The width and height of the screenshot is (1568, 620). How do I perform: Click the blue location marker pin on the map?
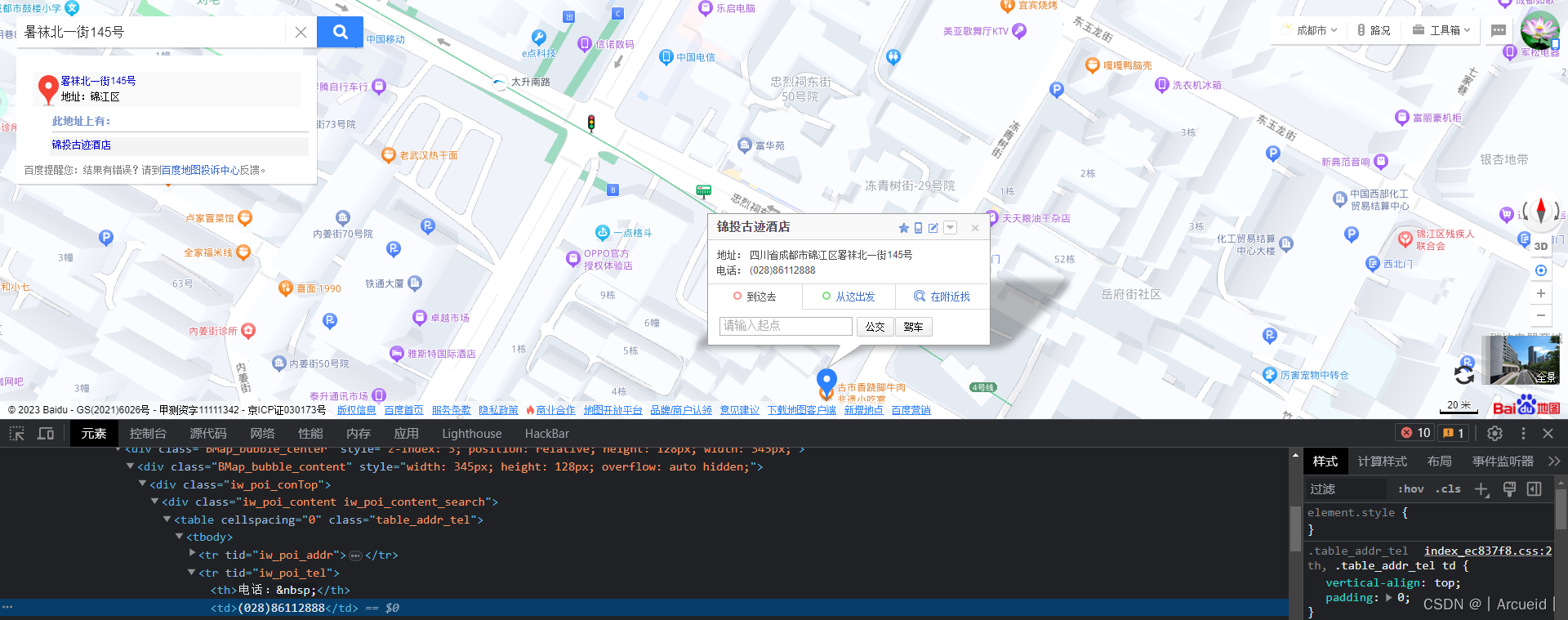tap(826, 381)
